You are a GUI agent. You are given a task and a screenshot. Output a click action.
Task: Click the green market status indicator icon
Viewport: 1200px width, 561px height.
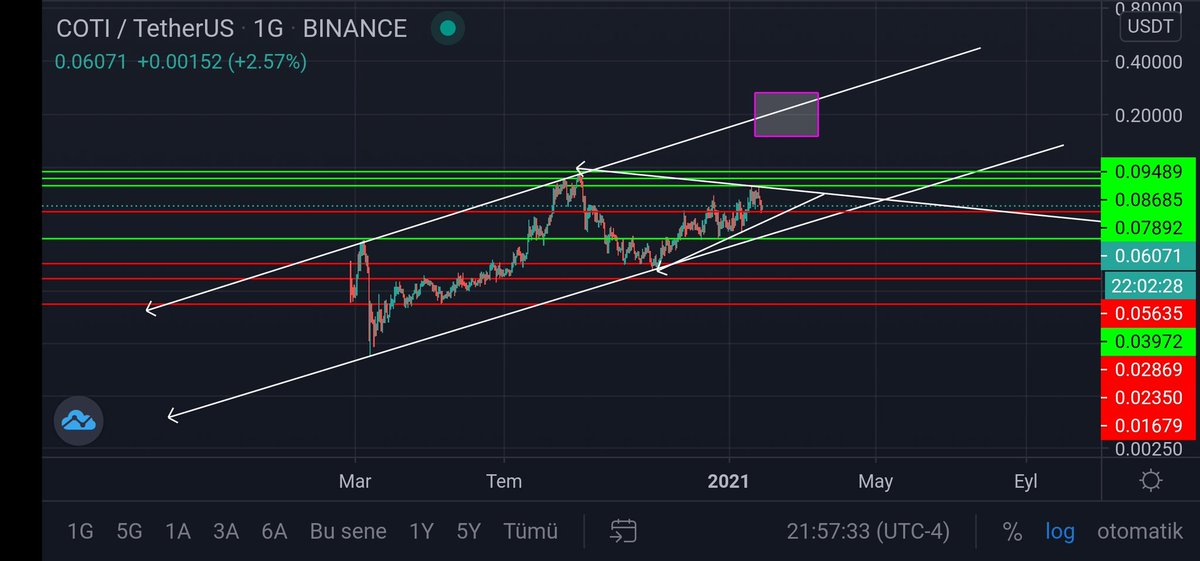[x=449, y=29]
